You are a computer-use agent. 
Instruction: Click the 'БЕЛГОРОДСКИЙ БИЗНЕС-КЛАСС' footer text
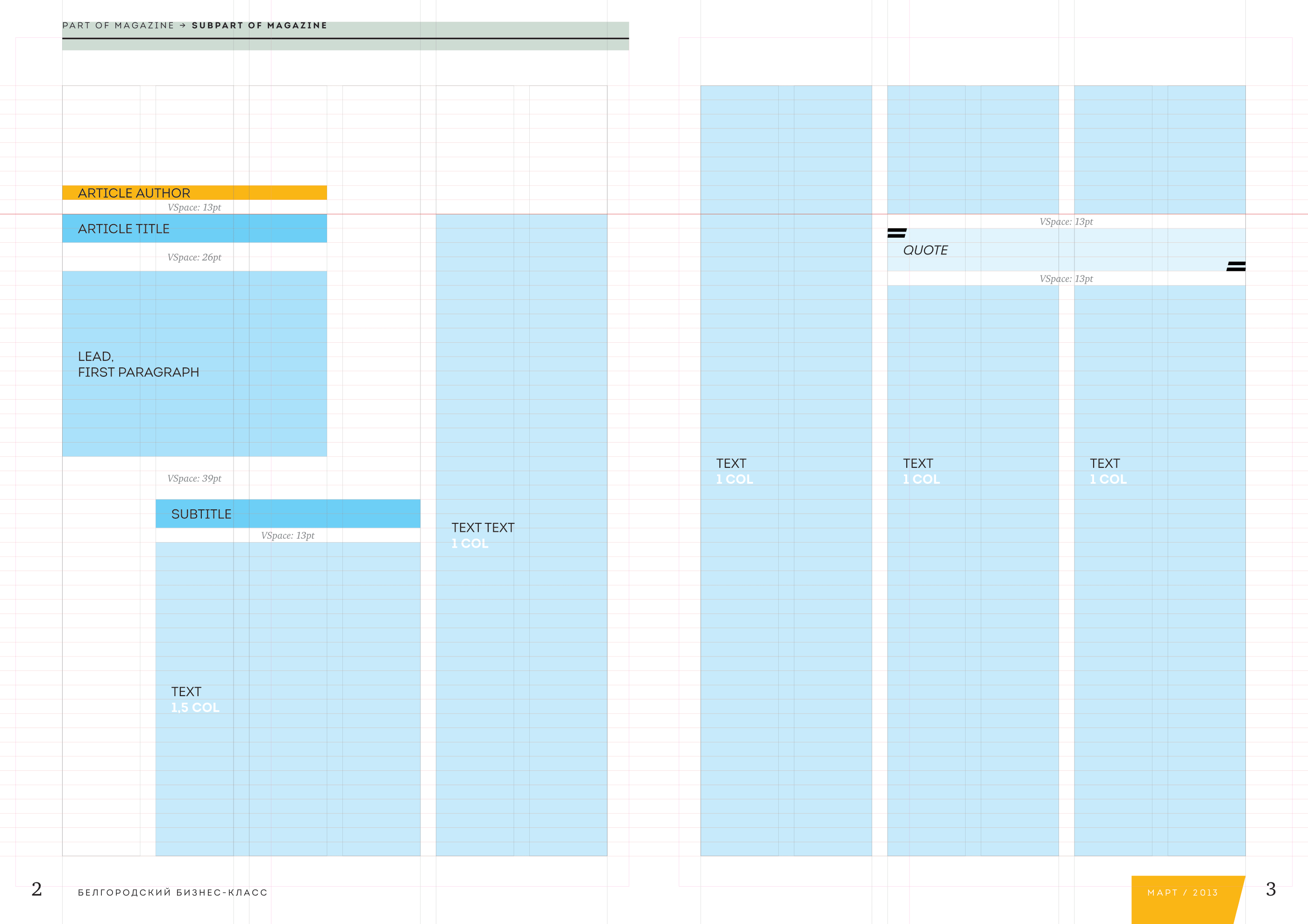click(173, 893)
